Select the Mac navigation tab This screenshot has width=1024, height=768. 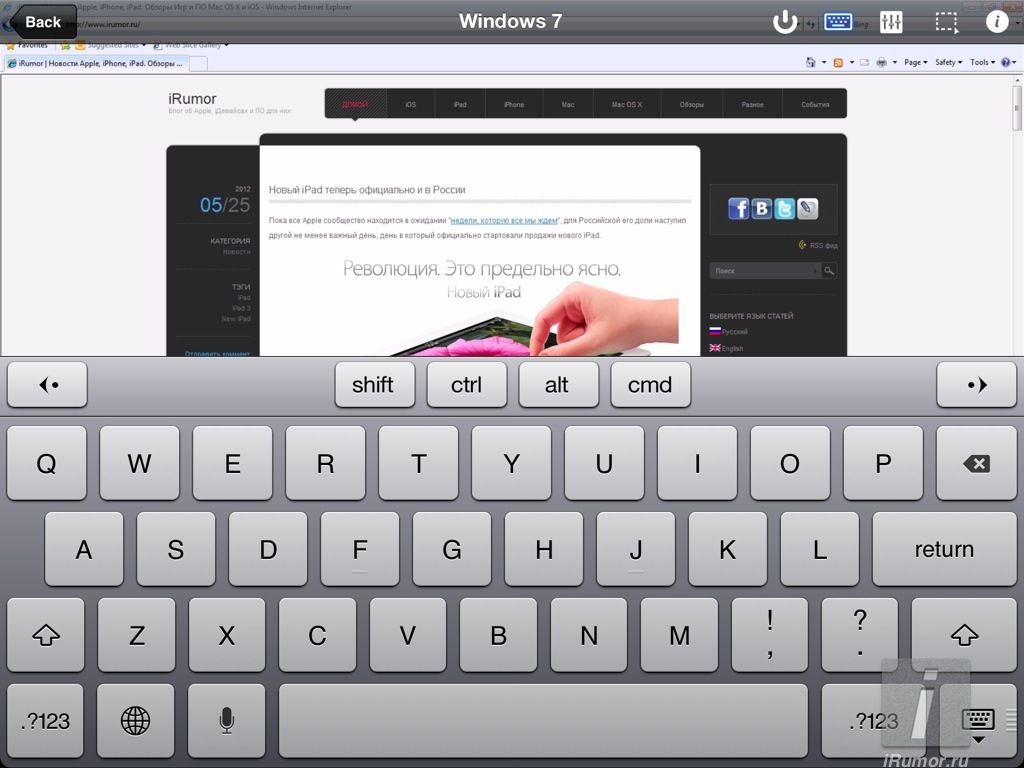(x=568, y=104)
